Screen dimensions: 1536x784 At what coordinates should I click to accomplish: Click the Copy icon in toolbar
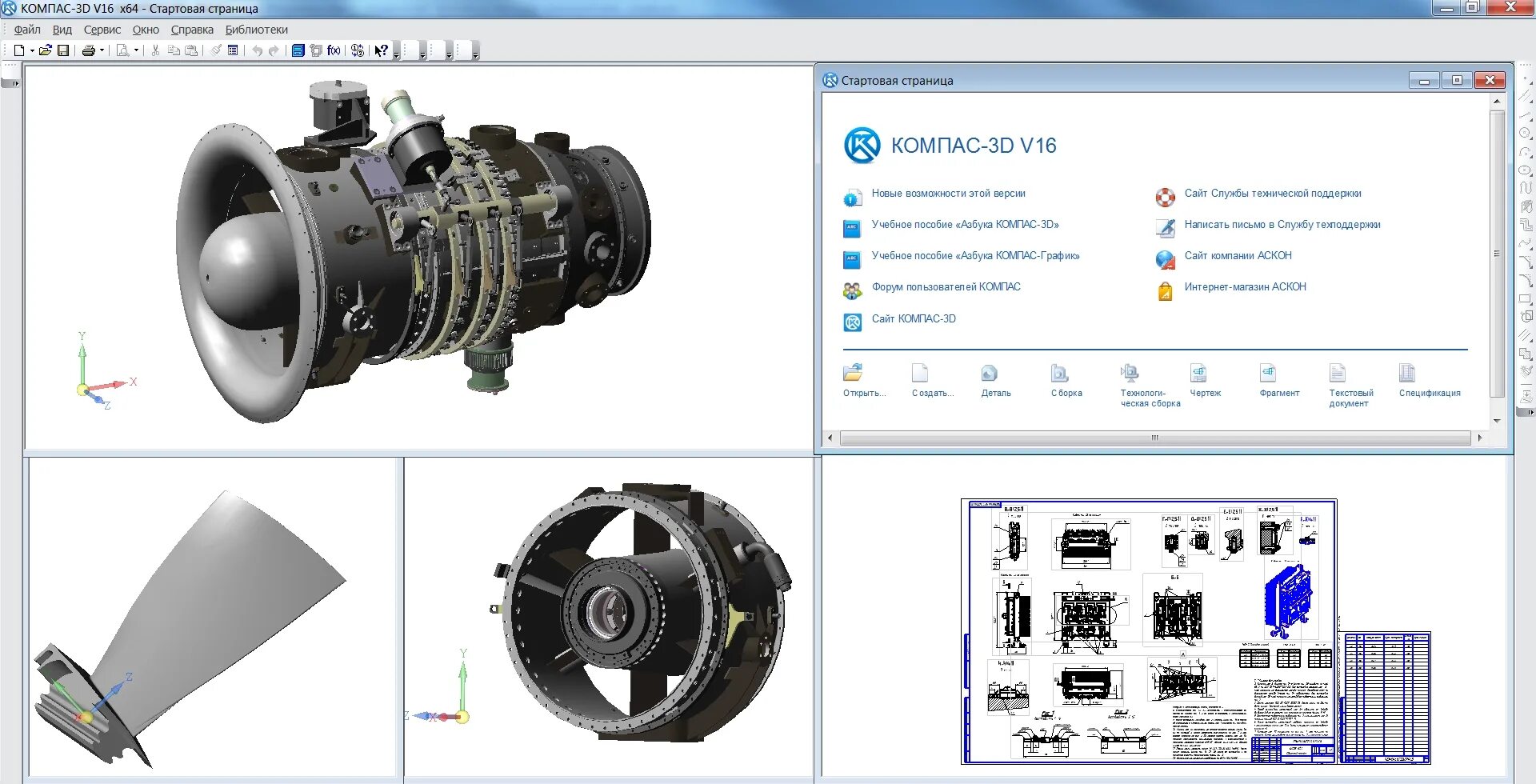click(x=173, y=50)
